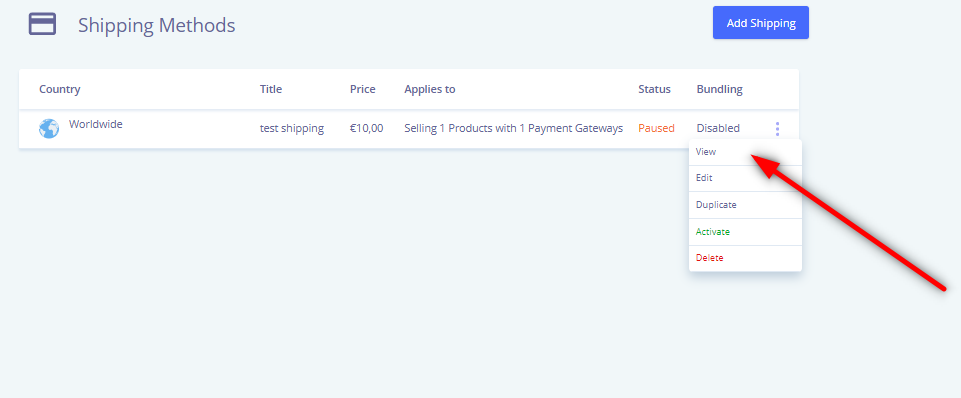Click the Disabled bundling value
961x398 pixels.
[718, 128]
